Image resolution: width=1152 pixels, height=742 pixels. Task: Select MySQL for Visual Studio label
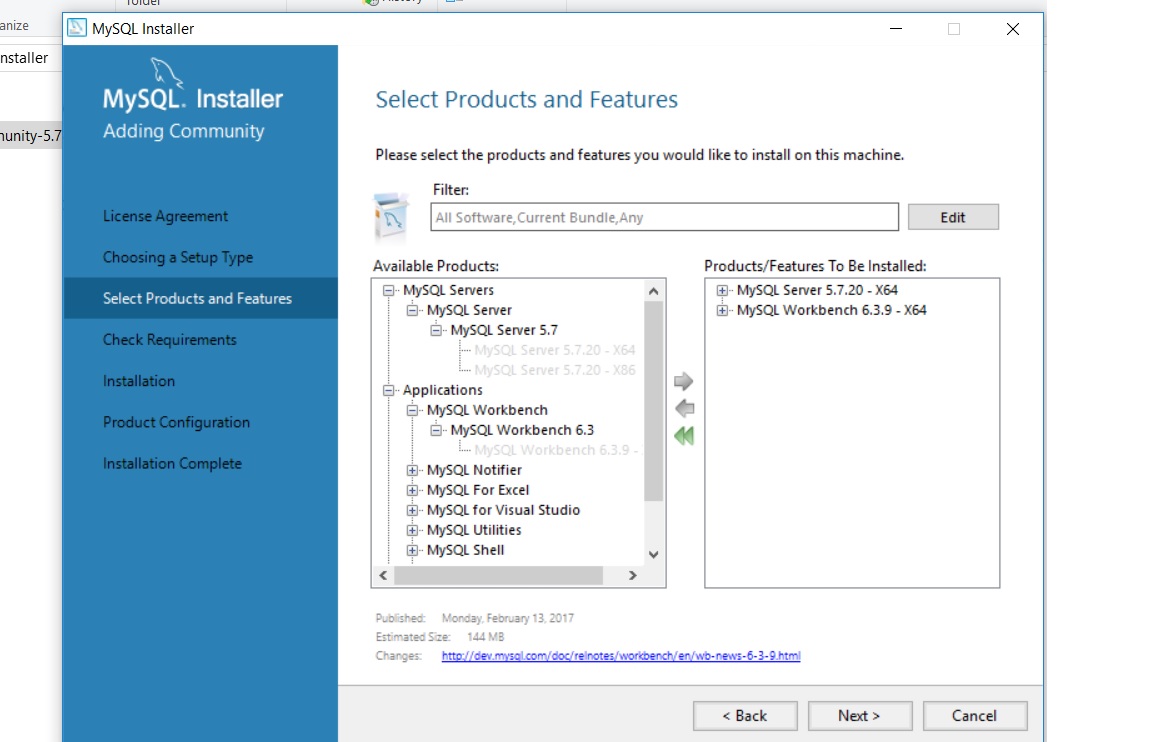(503, 510)
